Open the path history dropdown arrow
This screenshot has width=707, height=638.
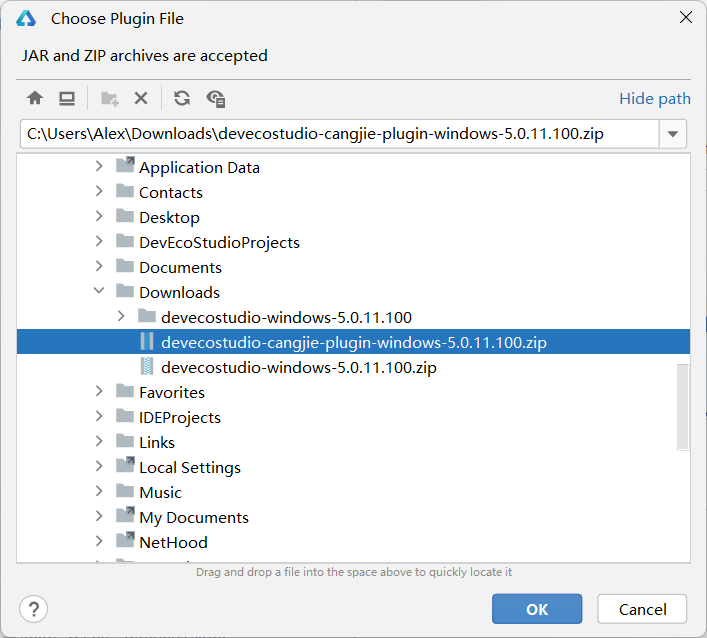tap(673, 134)
